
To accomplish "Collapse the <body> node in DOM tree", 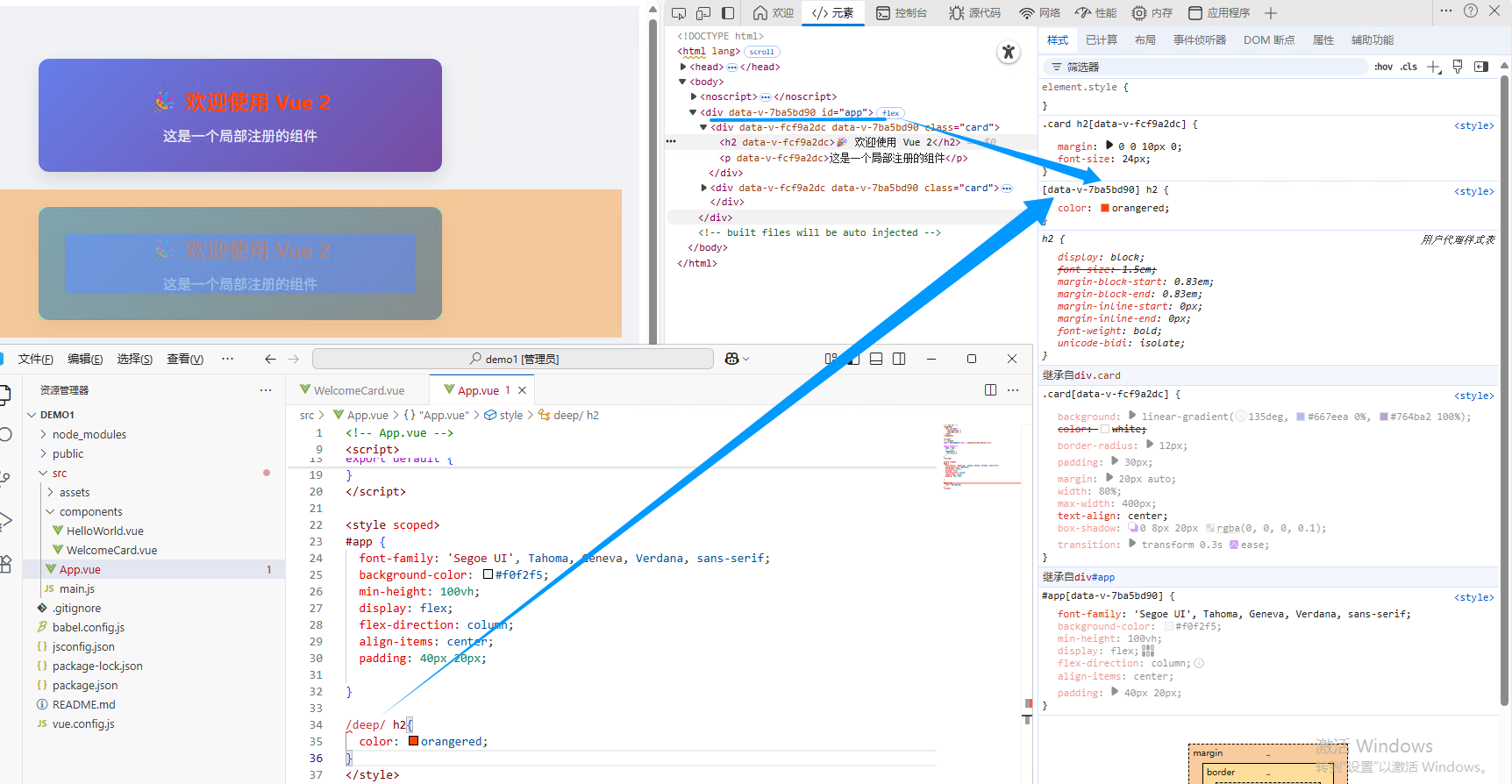I will [683, 82].
